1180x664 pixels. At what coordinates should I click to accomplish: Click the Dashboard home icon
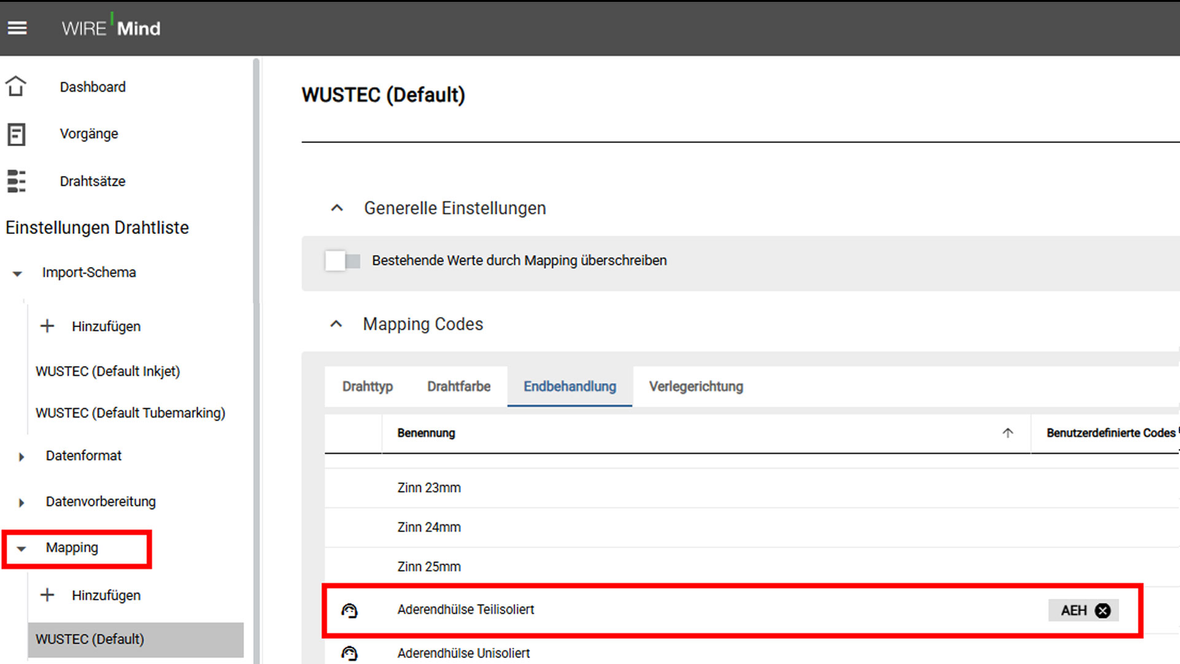pos(16,87)
